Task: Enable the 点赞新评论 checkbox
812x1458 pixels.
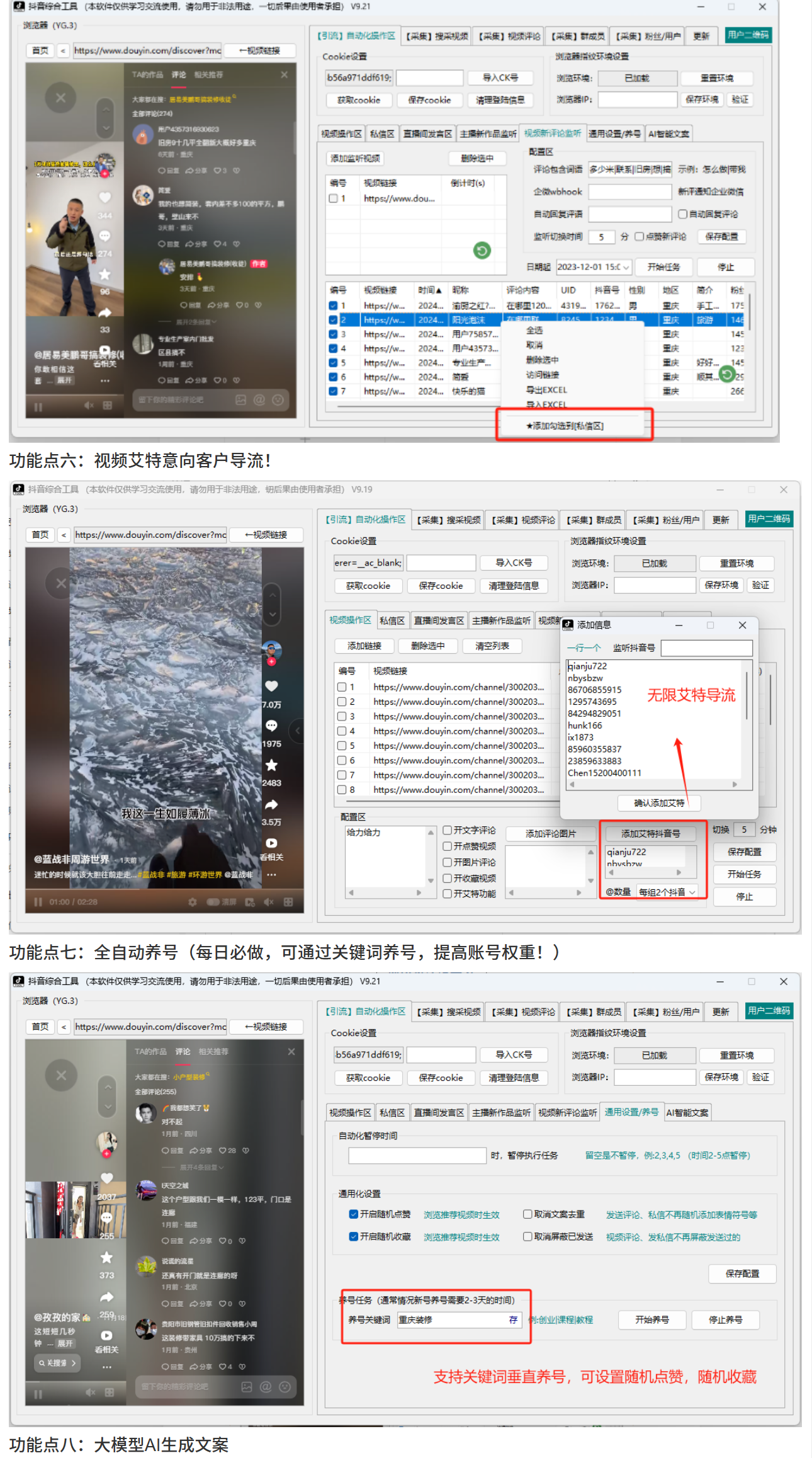Action: (x=639, y=236)
